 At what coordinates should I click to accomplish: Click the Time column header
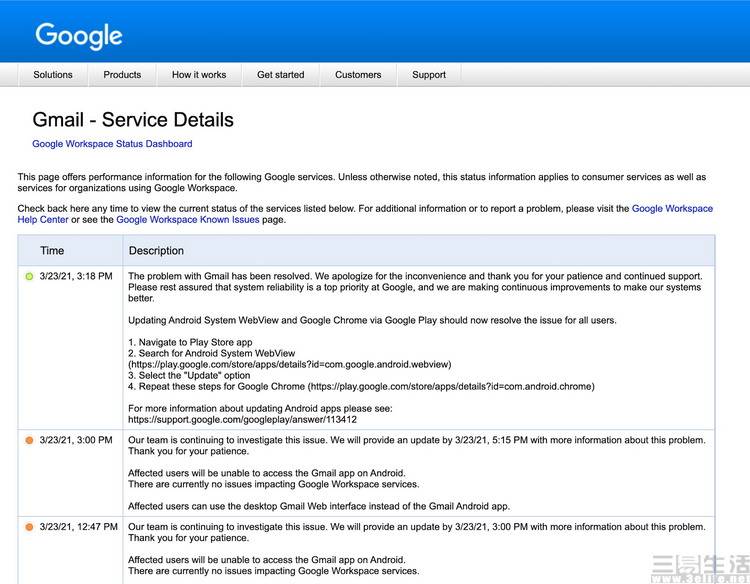coord(52,251)
